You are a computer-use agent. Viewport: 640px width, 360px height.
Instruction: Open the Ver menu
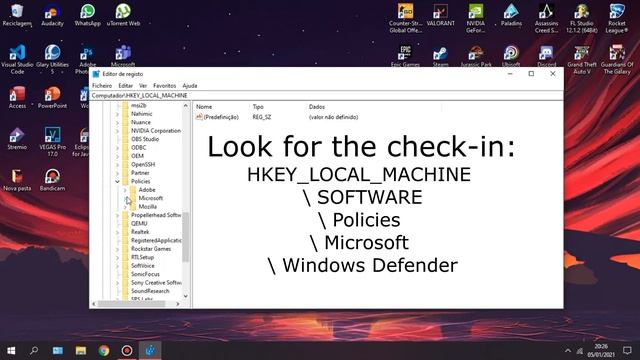click(143, 86)
